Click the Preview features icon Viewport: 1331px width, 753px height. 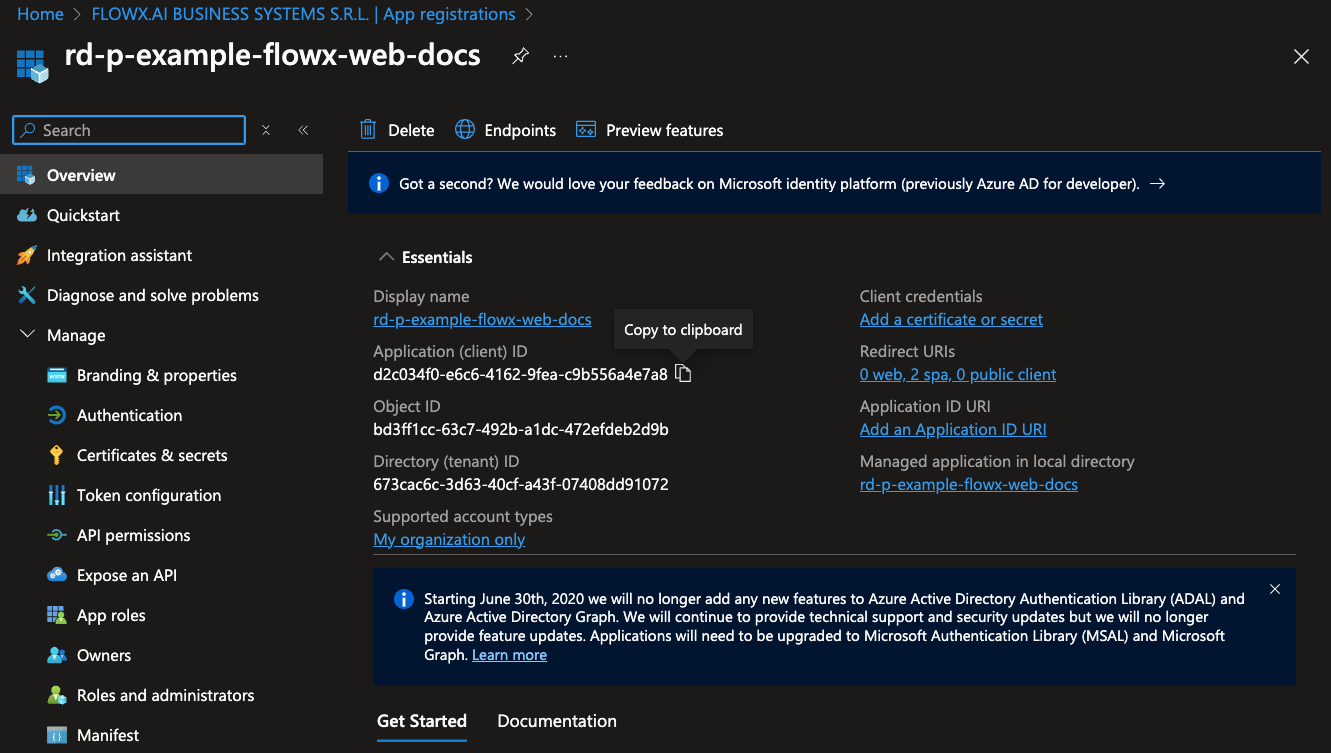pyautogui.click(x=586, y=130)
